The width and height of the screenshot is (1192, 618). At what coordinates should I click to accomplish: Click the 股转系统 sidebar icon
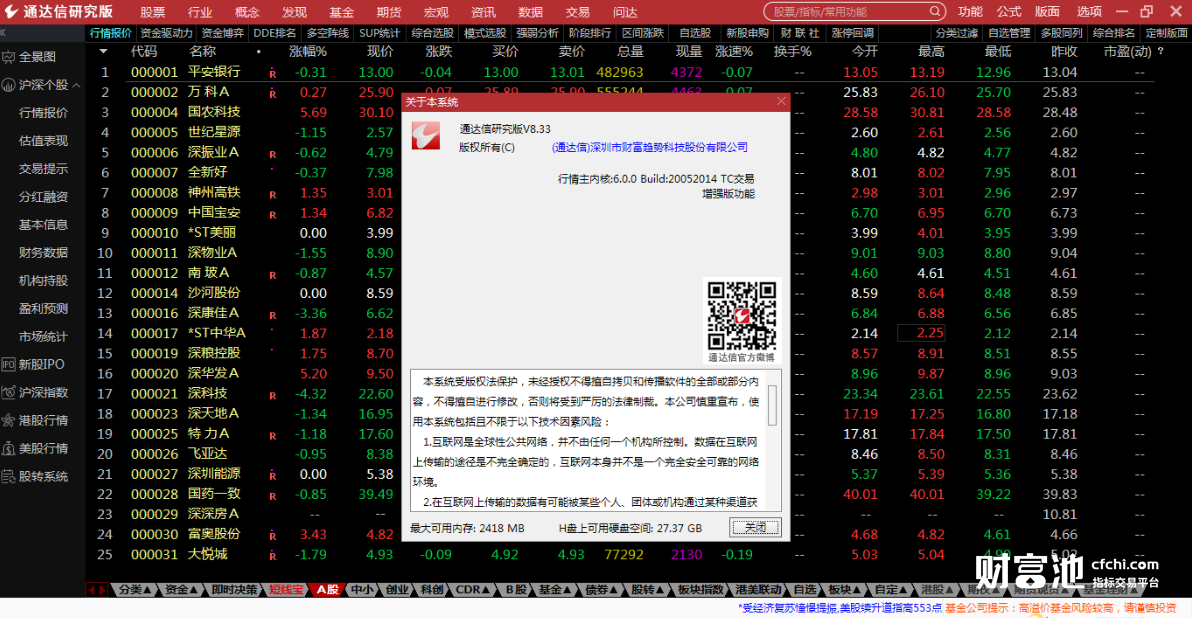pyautogui.click(x=8, y=477)
